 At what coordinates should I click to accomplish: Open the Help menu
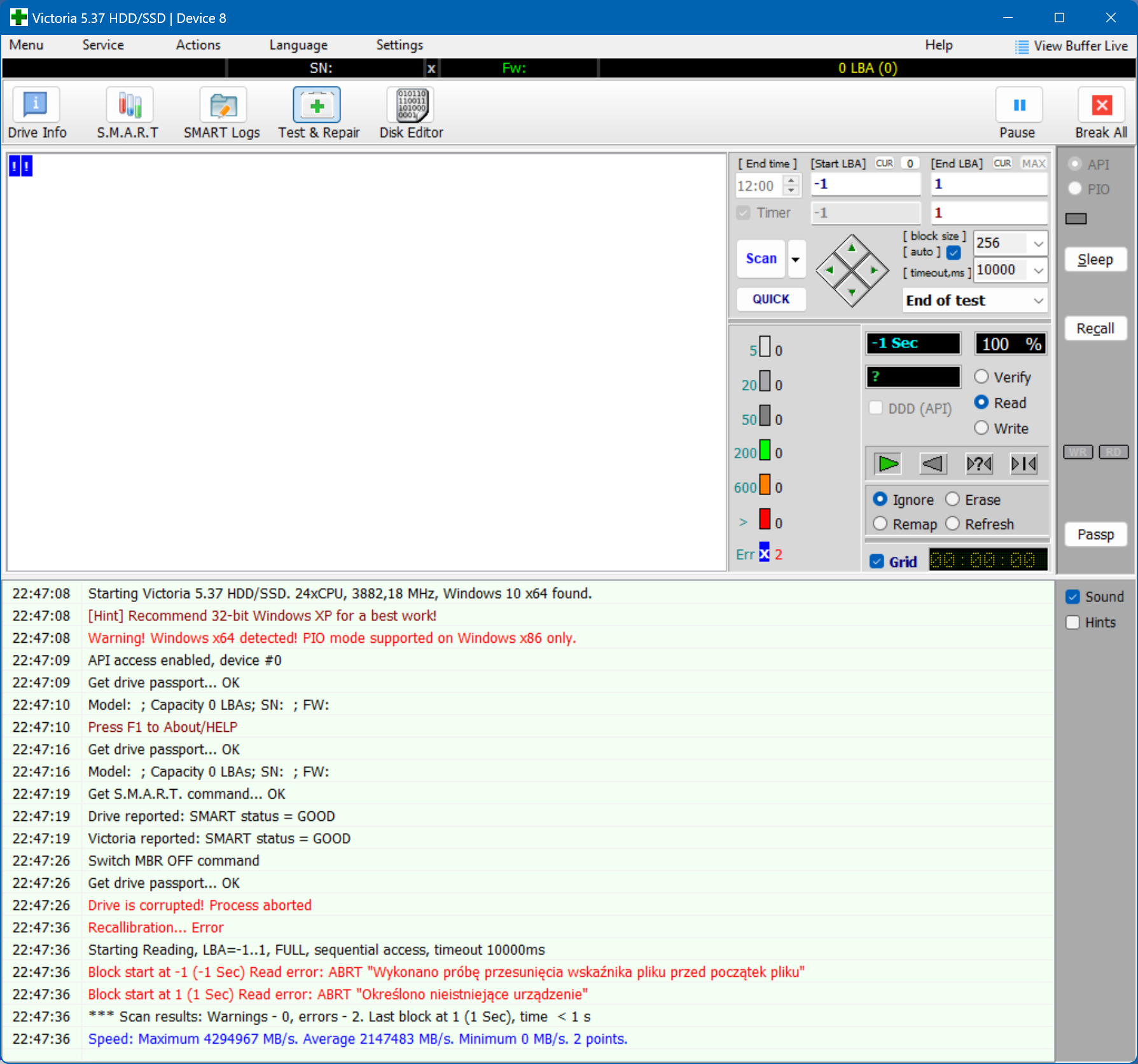point(939,45)
